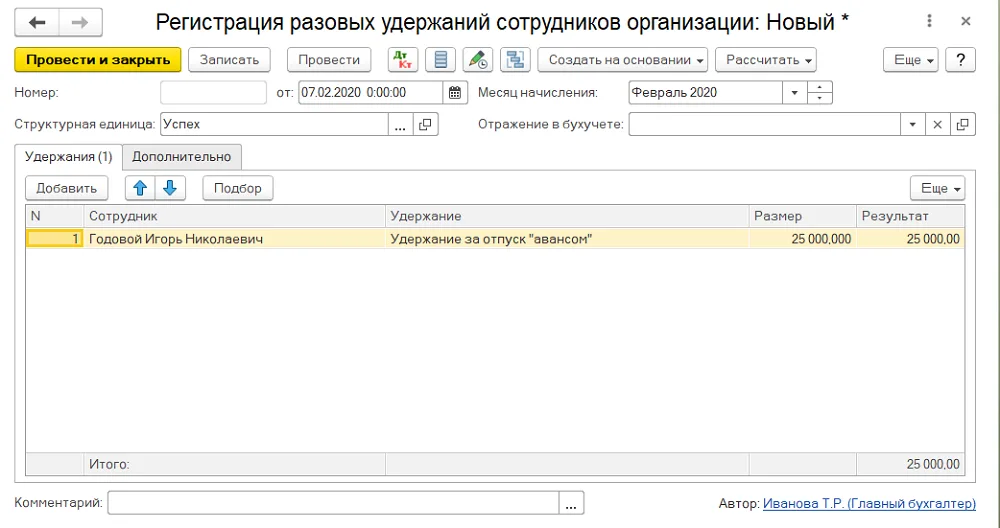The width and height of the screenshot is (1000, 528).
Task: Expand Отражение в бухучете dropdown arrow
Action: (x=913, y=124)
